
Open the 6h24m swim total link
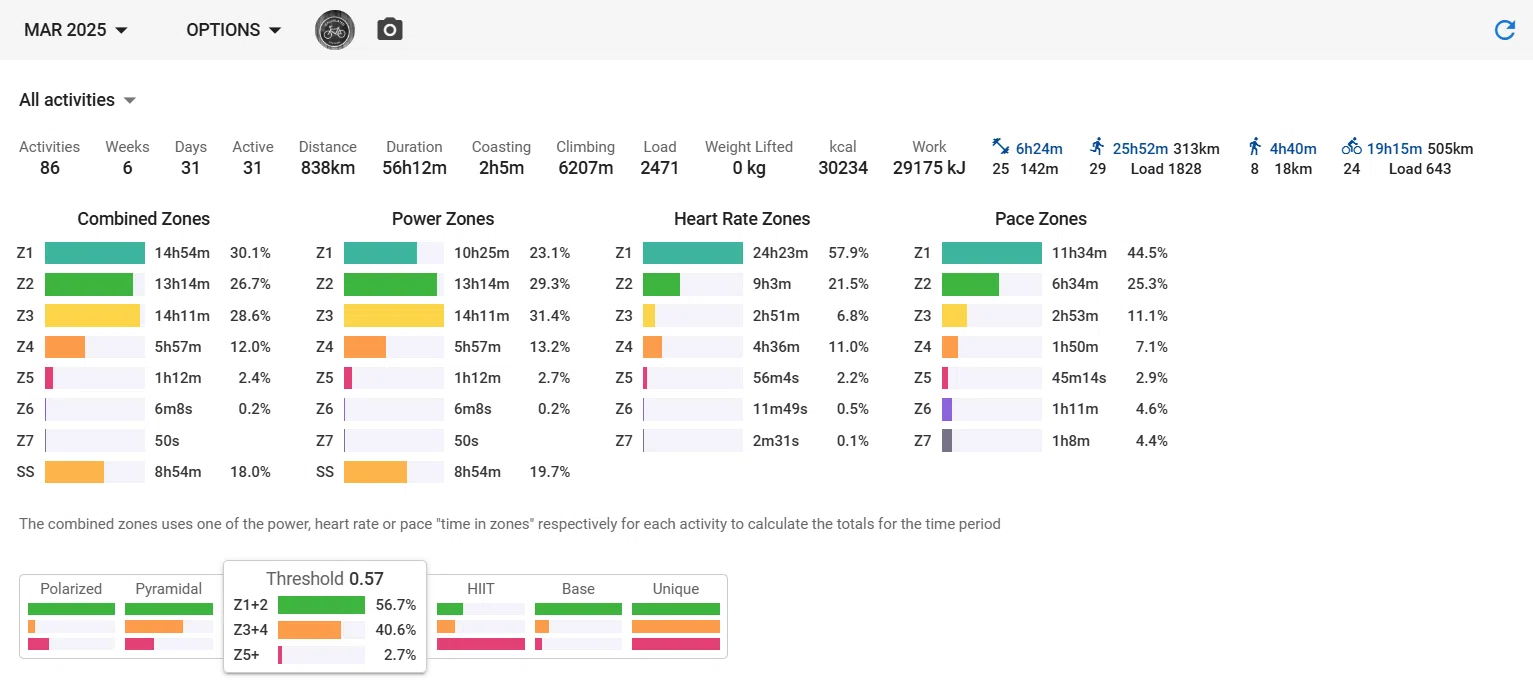tap(1039, 149)
